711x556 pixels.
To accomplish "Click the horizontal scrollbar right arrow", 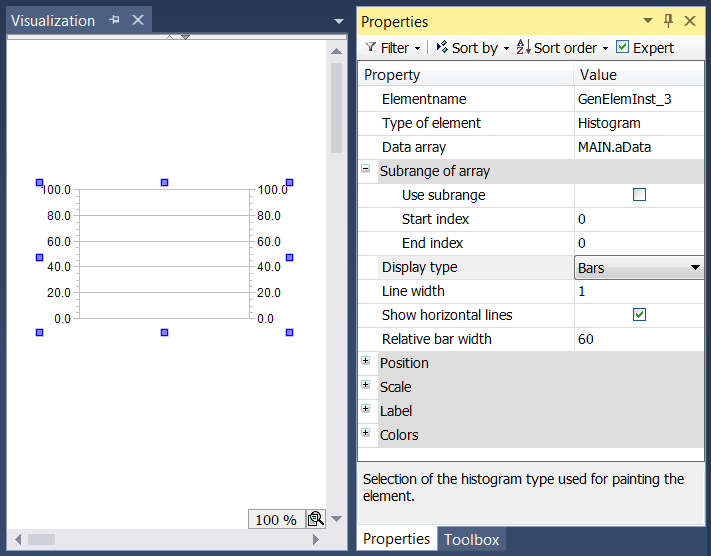I will (x=316, y=539).
